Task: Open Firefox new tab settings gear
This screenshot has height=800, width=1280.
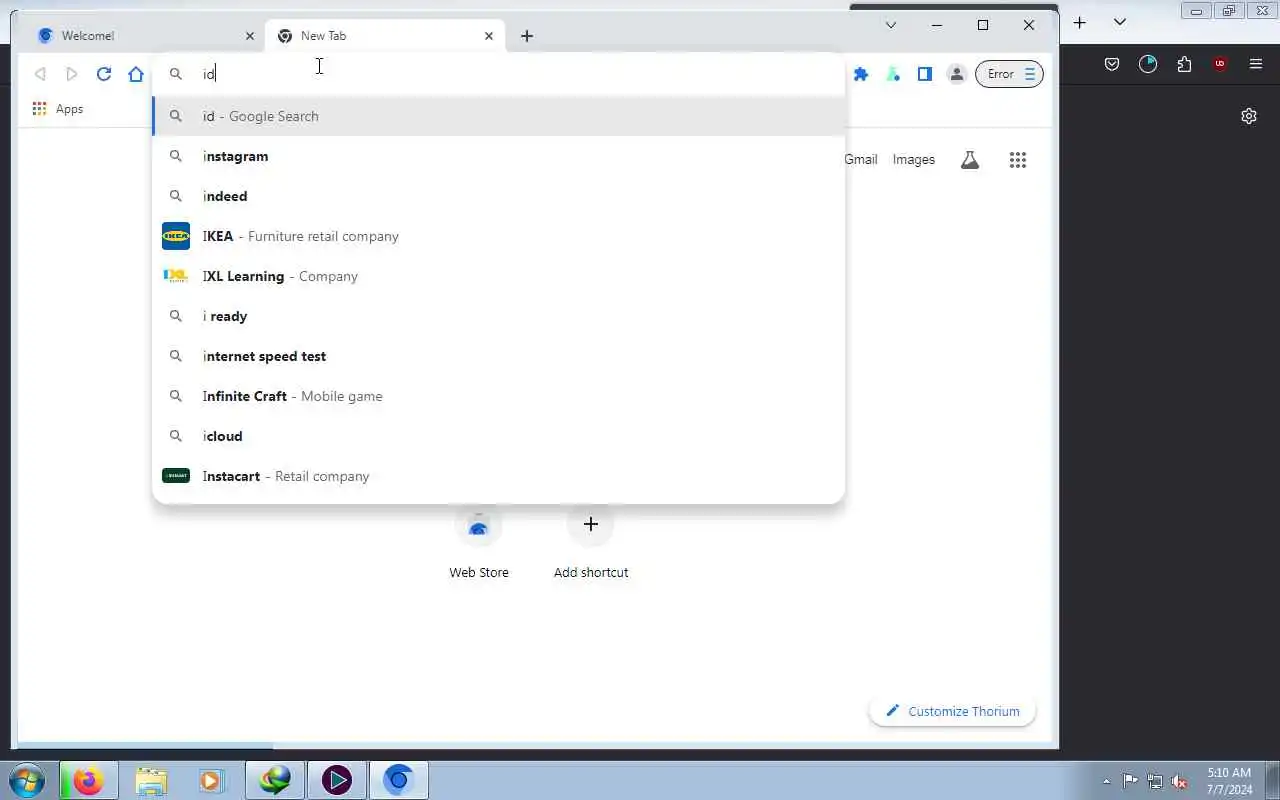Action: click(x=1249, y=116)
